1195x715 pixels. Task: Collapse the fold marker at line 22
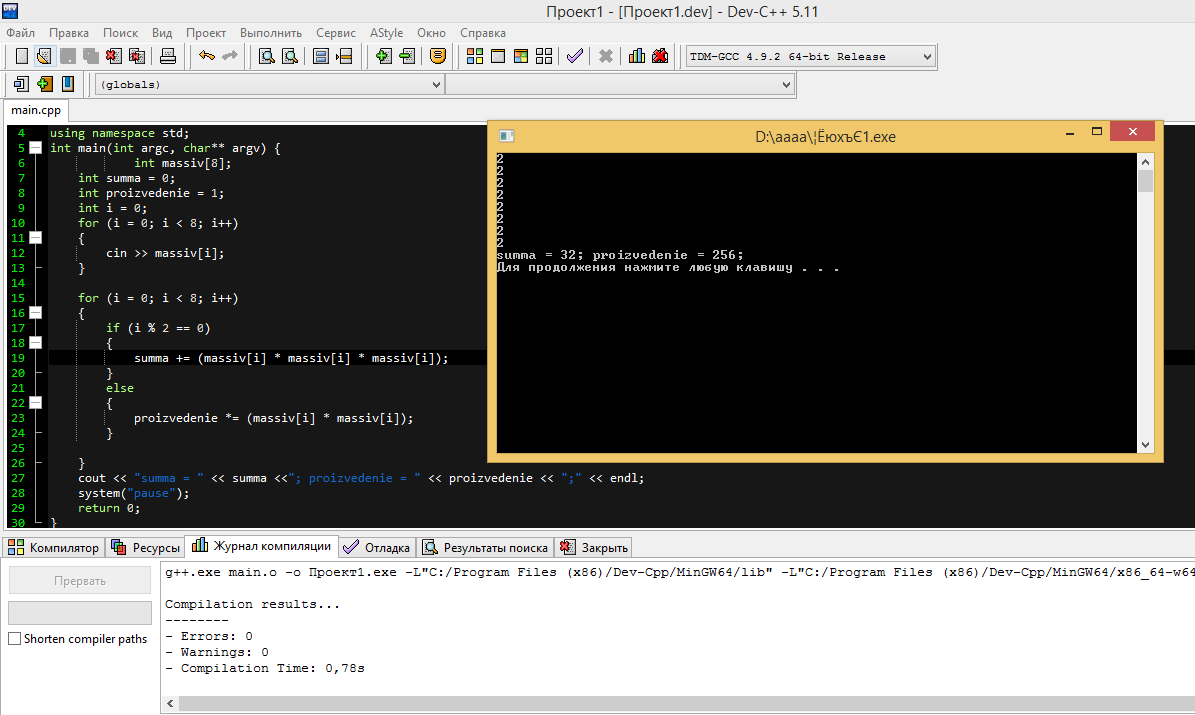tap(35, 402)
